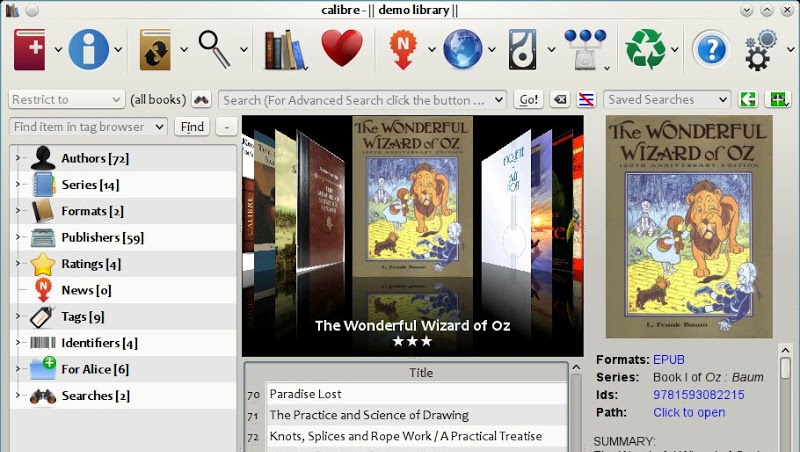Select The Practice and Science of Drawing row
Viewport: 800px width, 452px height.
(416, 415)
